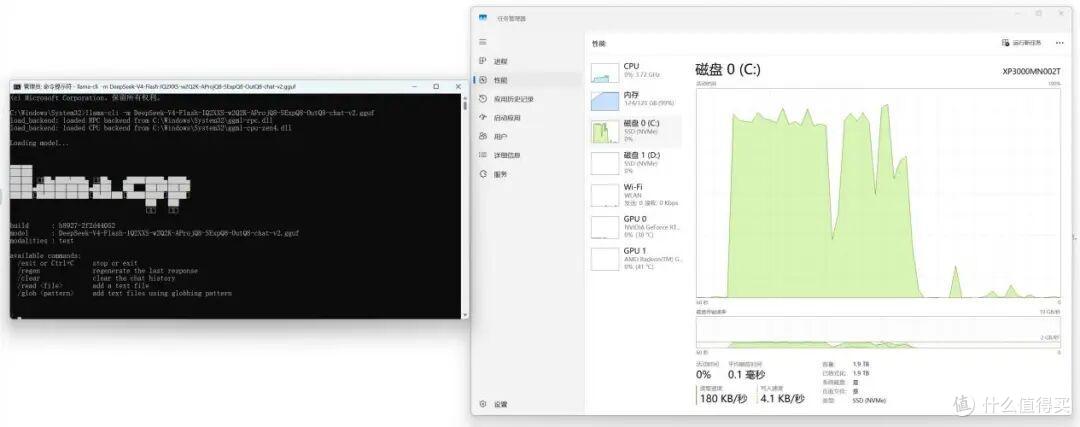The width and height of the screenshot is (1080, 427).
Task: Open the three-dot more options menu
Action: tap(1059, 43)
